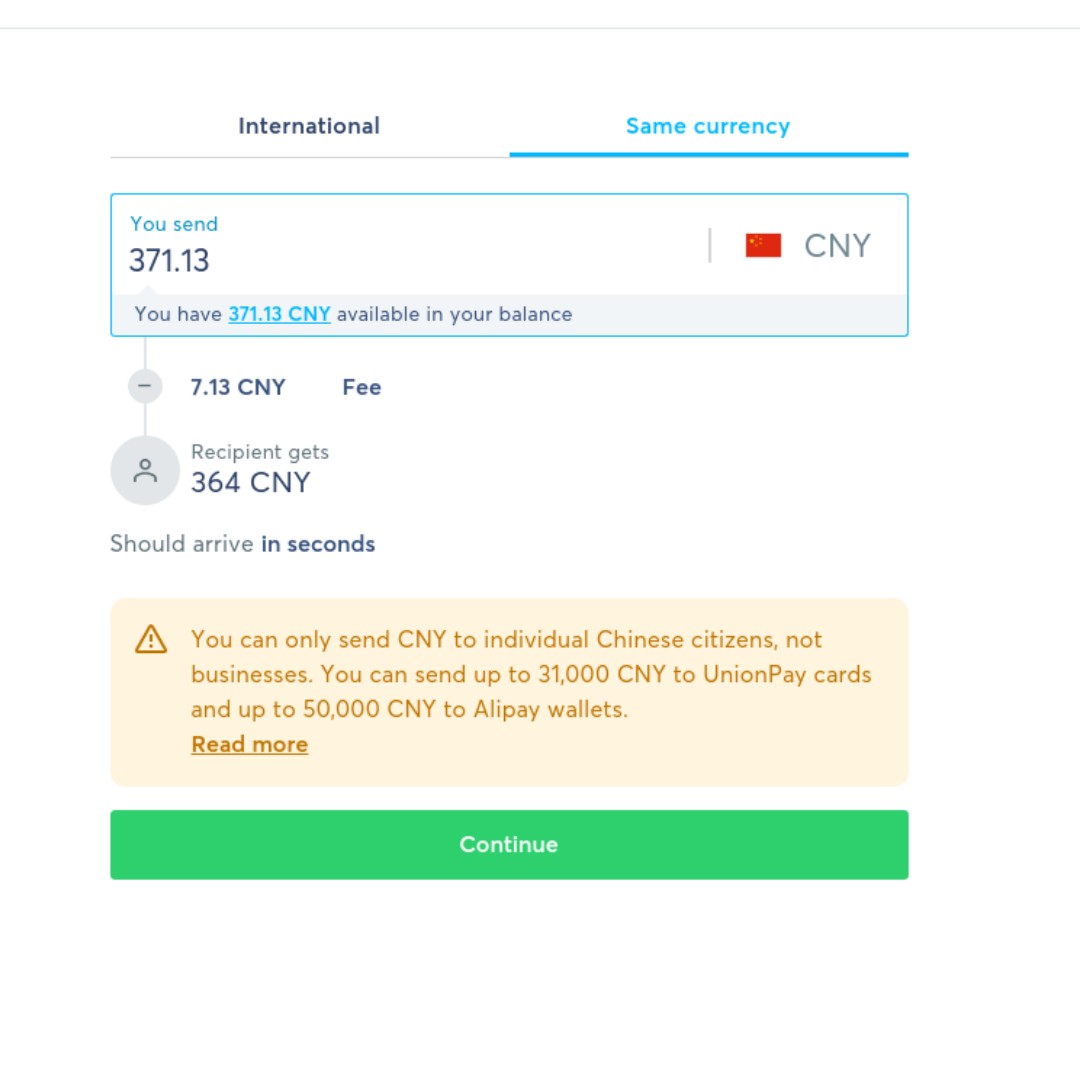Viewport: 1080px width, 1080px height.
Task: Click the available in your balance text
Action: point(454,314)
